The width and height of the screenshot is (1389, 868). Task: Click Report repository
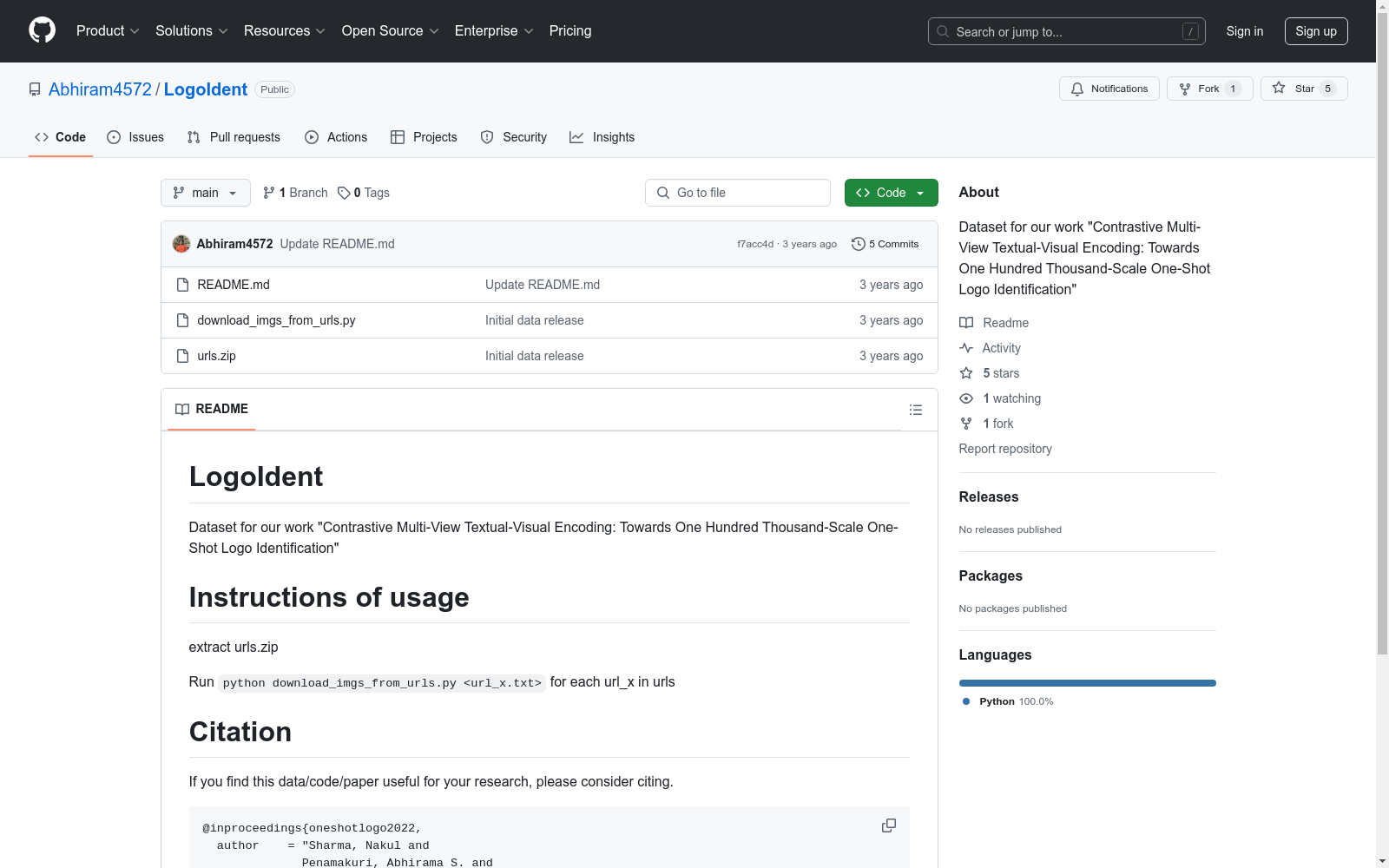pos(1005,449)
